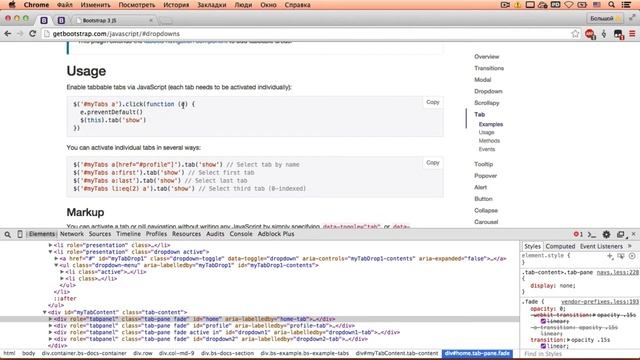
Task: Select body in the DevTools breadcrumb
Action: pos(29,353)
